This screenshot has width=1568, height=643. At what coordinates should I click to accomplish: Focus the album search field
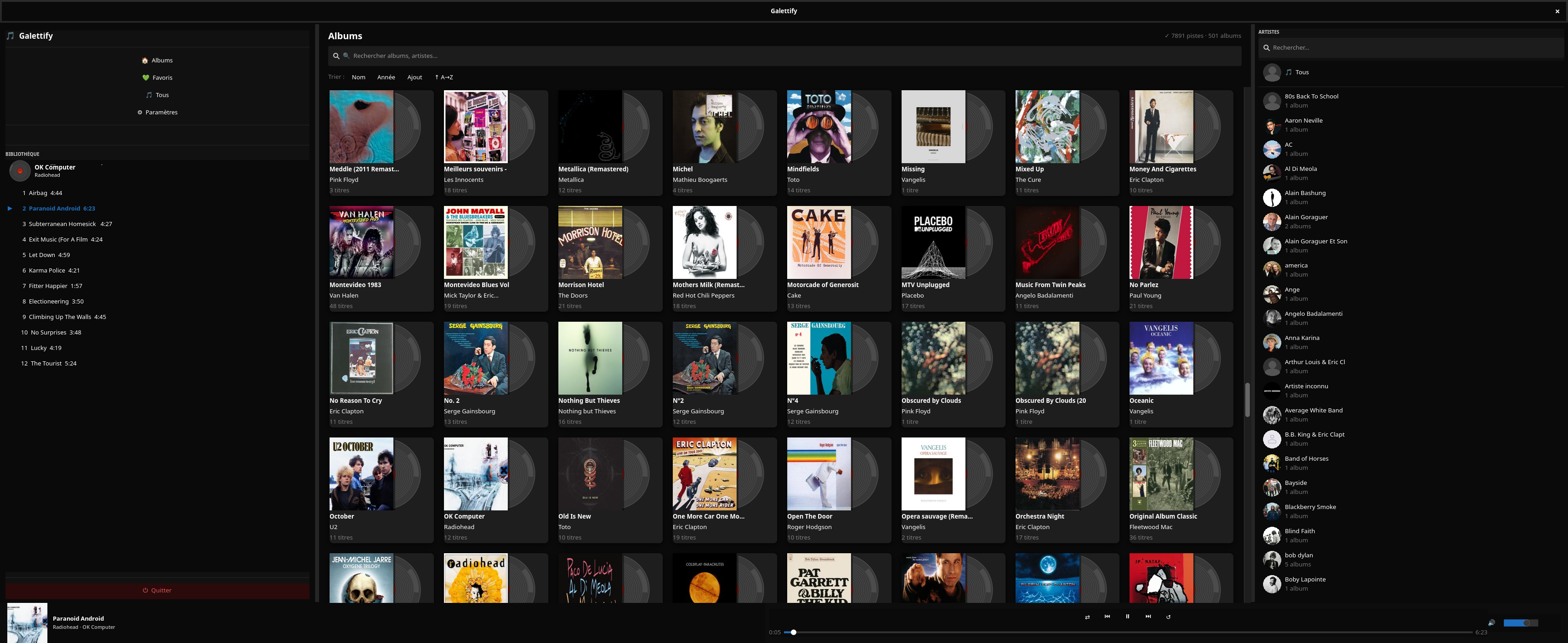pyautogui.click(x=784, y=56)
